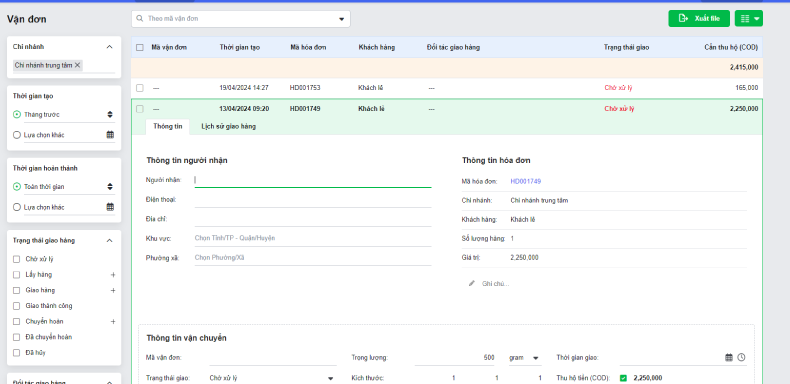Click the Người nhận input field

313,180
